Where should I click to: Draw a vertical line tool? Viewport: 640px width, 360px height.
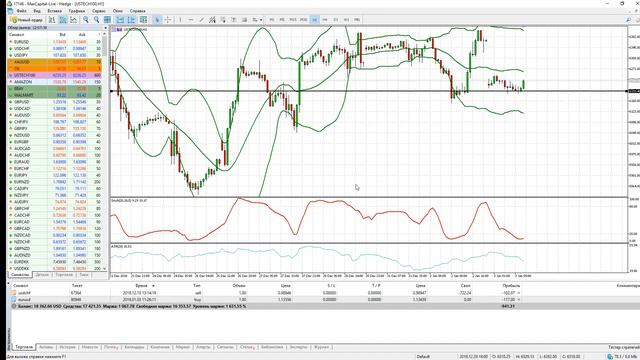pos(180,20)
